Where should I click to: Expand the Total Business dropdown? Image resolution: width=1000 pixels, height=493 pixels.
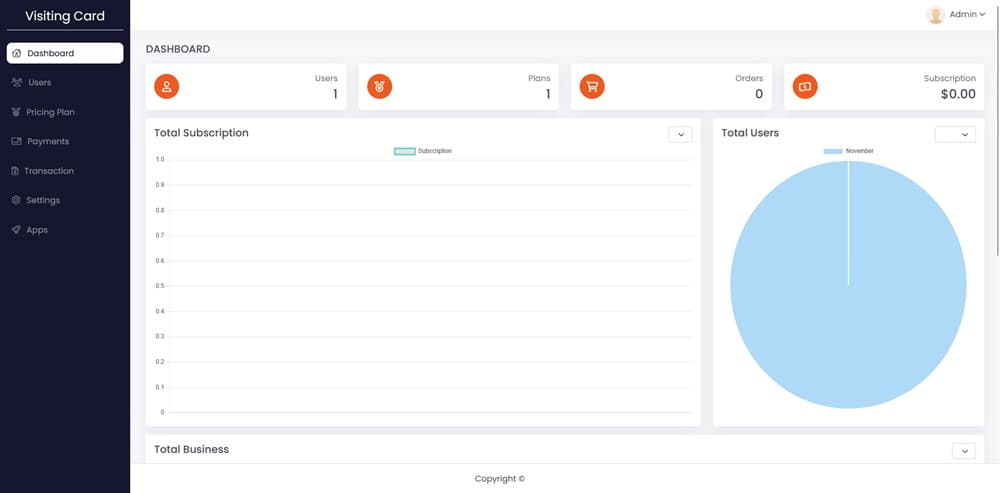[x=963, y=451]
